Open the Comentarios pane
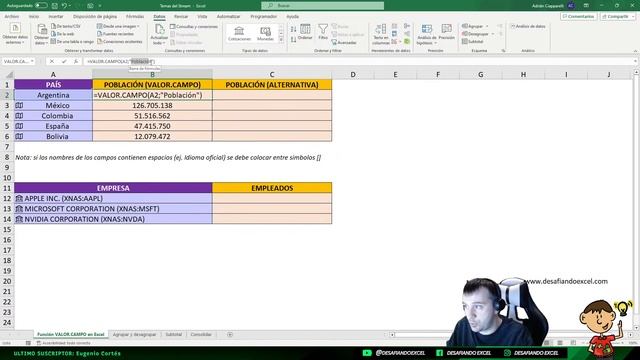The height and width of the screenshot is (360, 640). click(578, 16)
